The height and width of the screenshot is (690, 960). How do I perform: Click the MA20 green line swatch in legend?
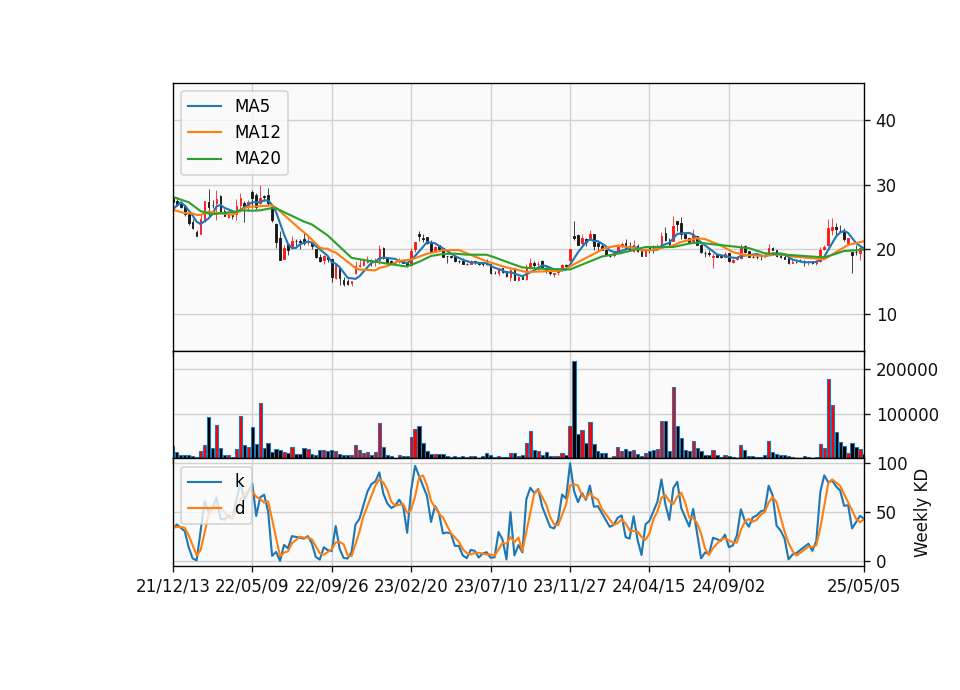tap(204, 158)
